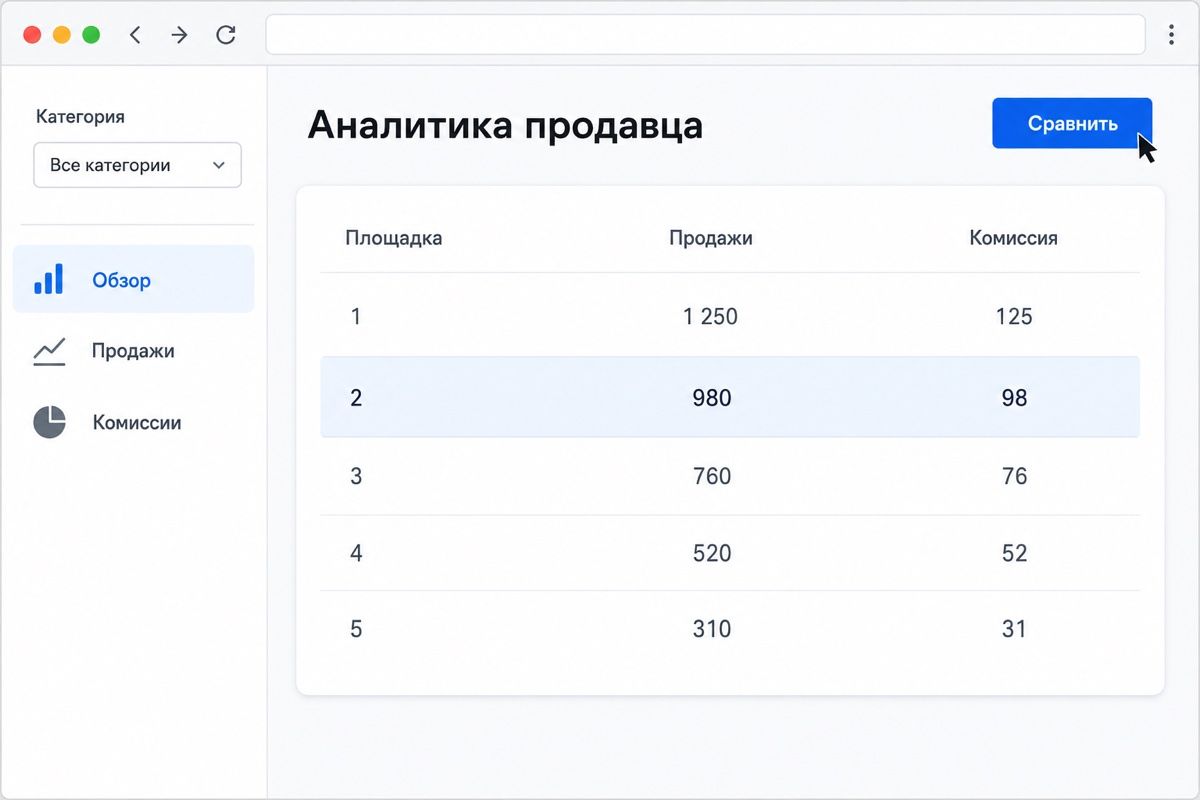Screen dimensions: 1200x800
Task: Click the browser forward arrow
Action: tap(179, 35)
